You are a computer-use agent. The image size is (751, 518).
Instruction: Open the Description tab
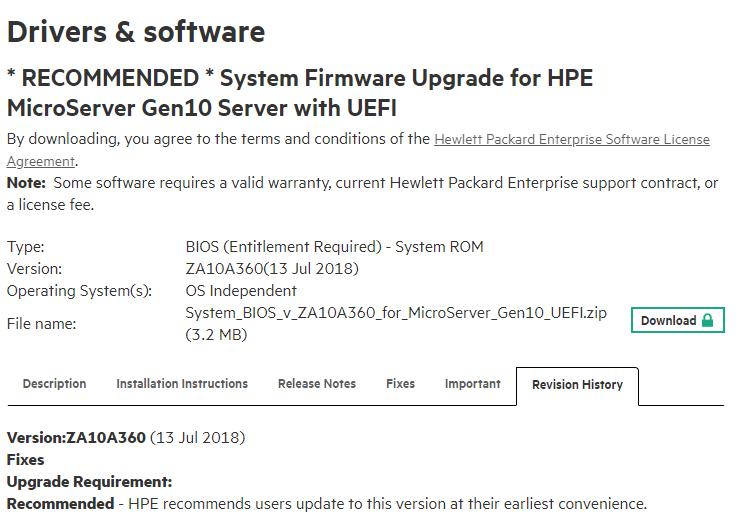(54, 384)
